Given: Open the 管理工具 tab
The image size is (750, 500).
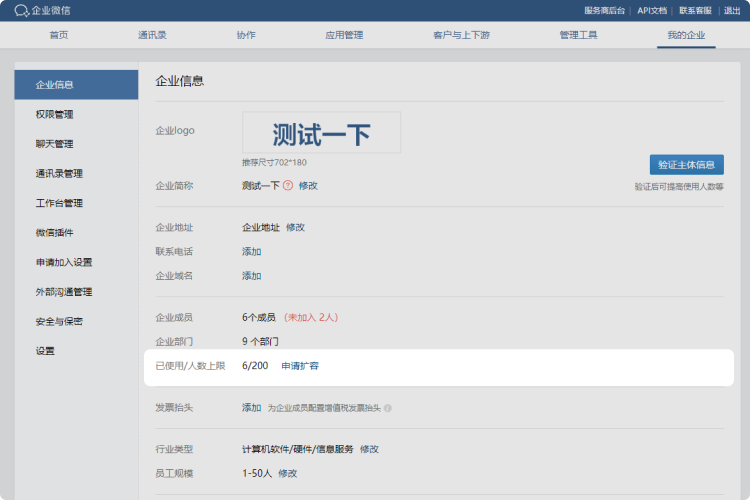Looking at the screenshot, I should pyautogui.click(x=578, y=35).
